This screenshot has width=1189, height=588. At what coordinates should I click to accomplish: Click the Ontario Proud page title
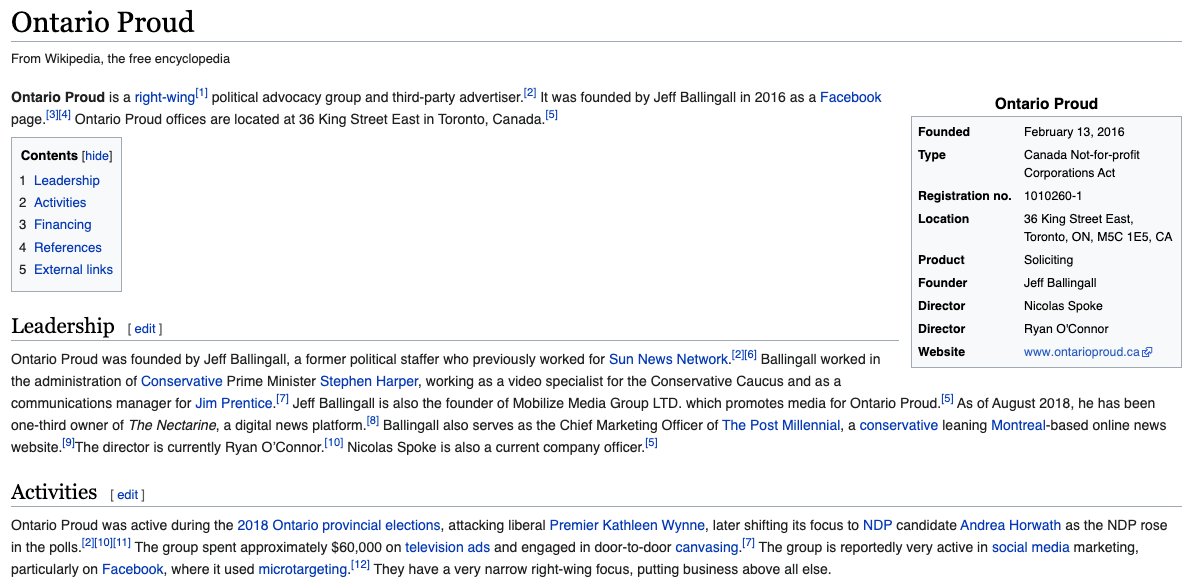pos(103,22)
